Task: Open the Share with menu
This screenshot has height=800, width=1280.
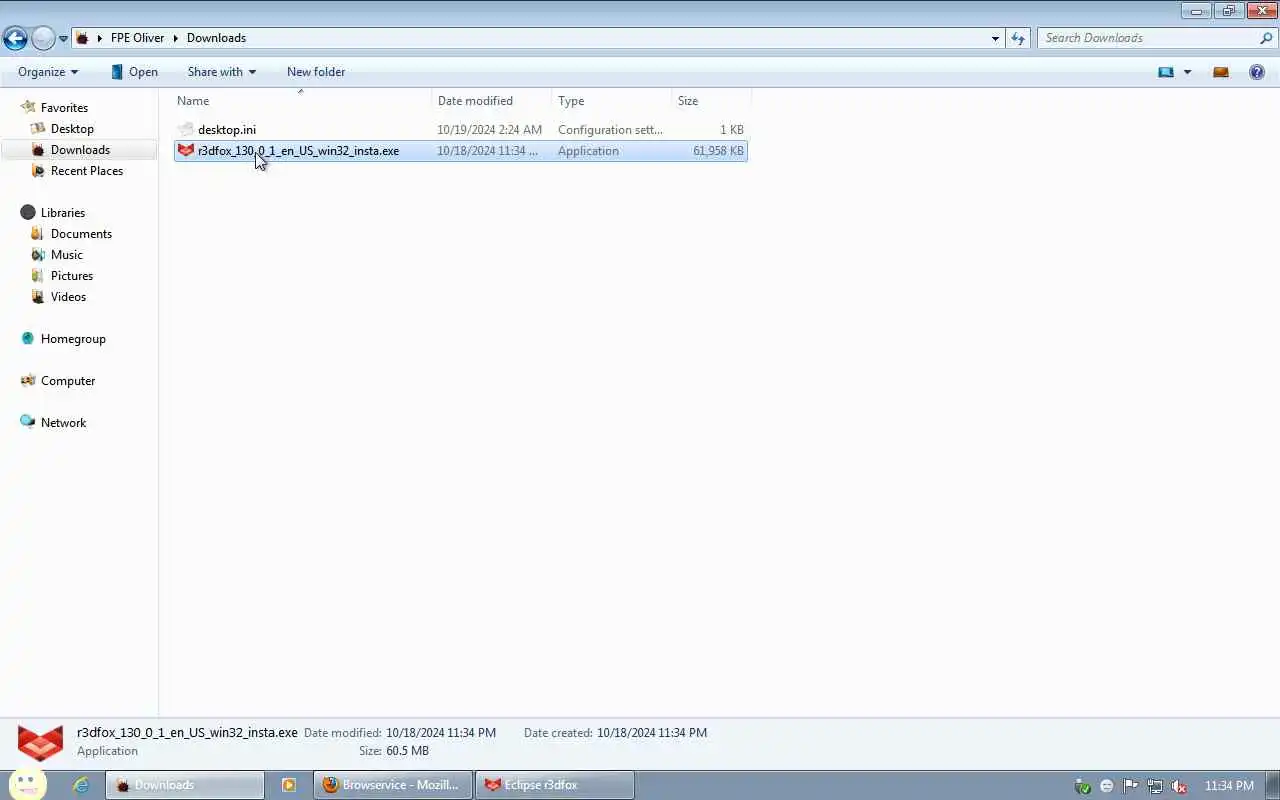Action: [221, 72]
